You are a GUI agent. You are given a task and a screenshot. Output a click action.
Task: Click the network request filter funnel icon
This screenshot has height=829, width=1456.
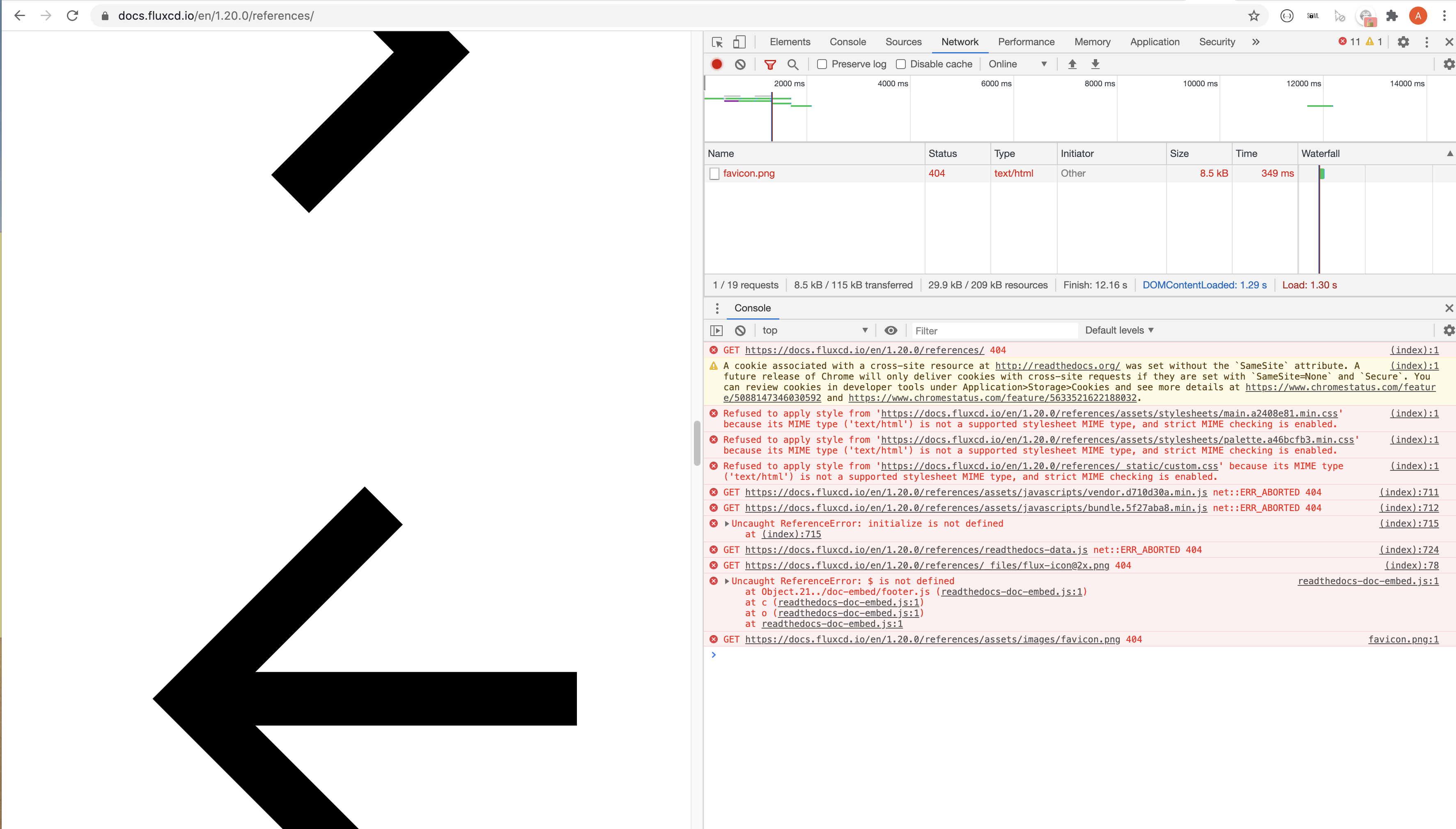pos(770,64)
